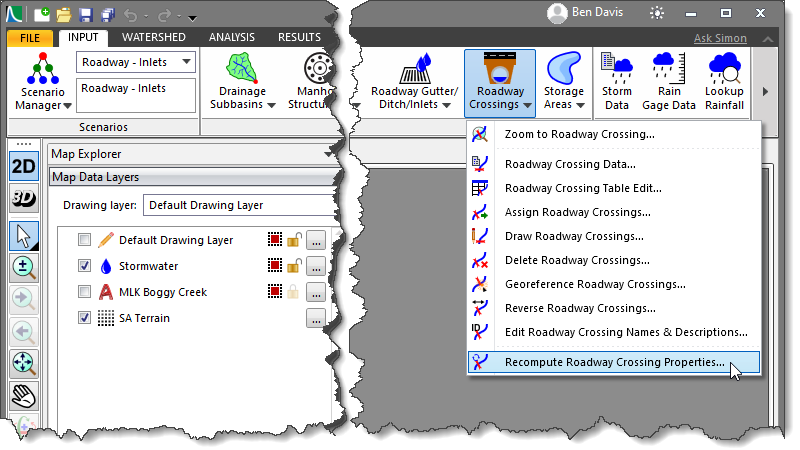Image resolution: width=800 pixels, height=450 pixels.
Task: Open Lookup Rainfall
Action: 724,81
